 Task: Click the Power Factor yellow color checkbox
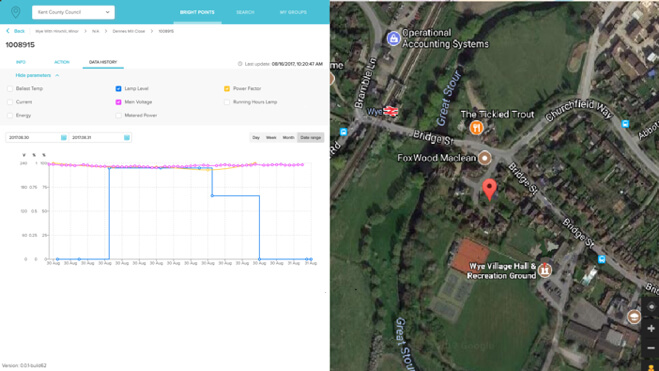[227, 89]
